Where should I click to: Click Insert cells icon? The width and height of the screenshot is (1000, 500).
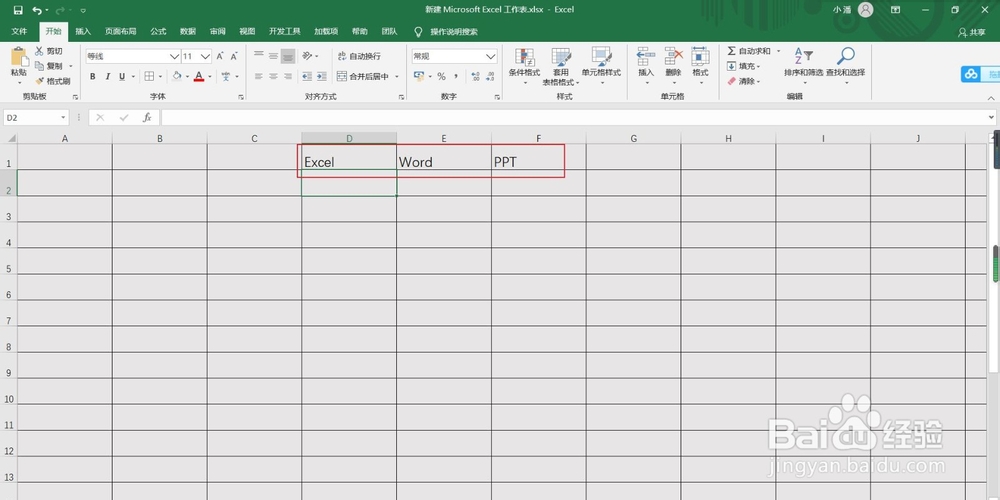(646, 56)
